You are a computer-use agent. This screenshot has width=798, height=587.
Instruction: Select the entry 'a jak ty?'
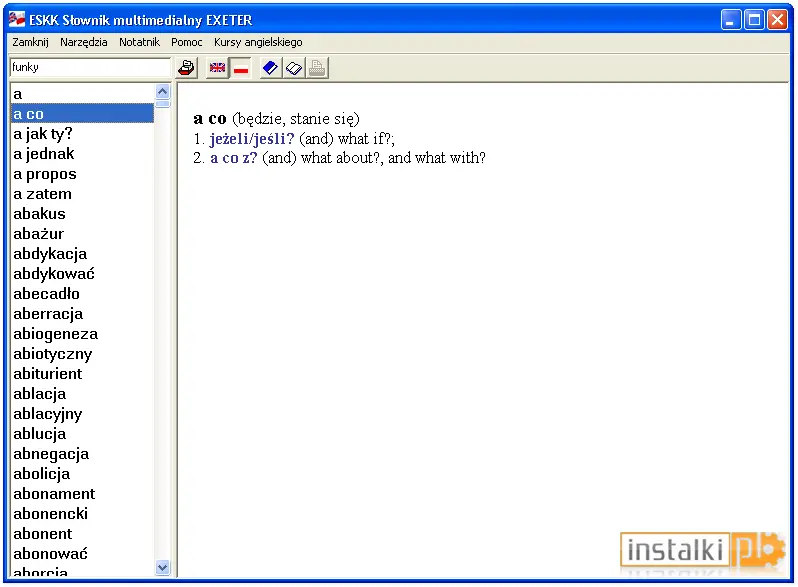(x=82, y=134)
